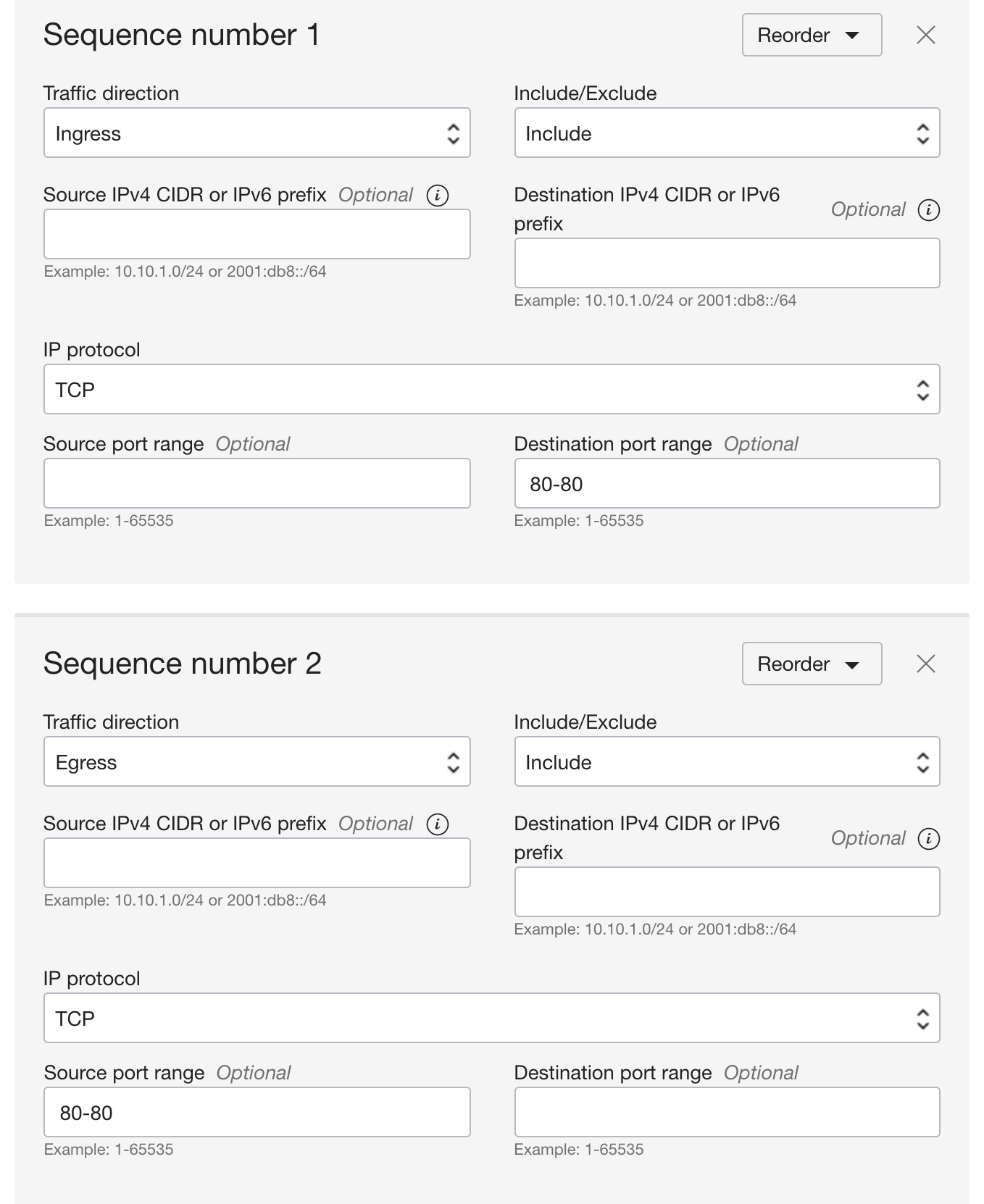The height and width of the screenshot is (1204, 984).
Task: Dismiss Sequence number 2 using the X
Action: pos(925,664)
